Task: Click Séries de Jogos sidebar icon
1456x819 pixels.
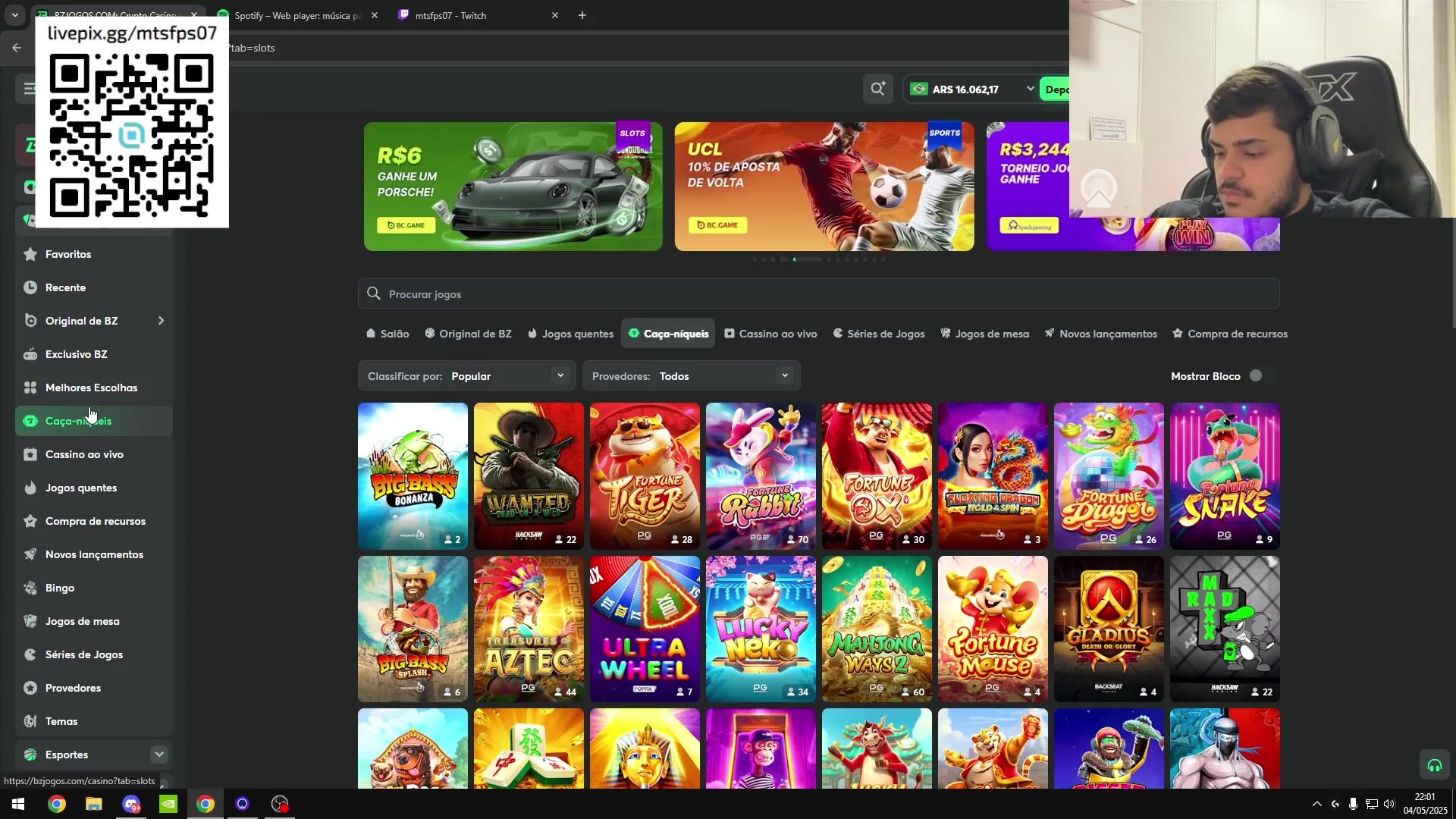Action: pos(30,654)
